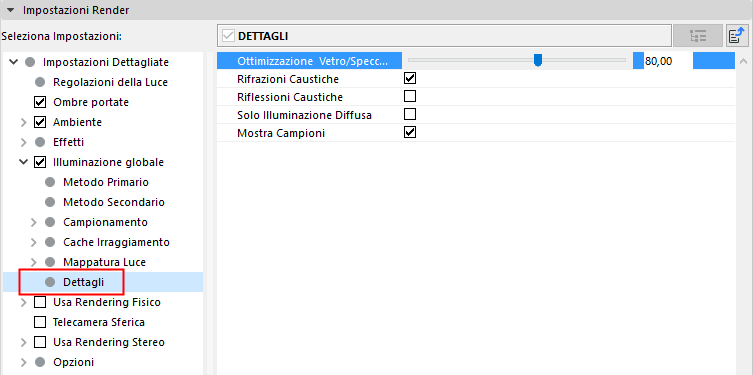Viewport: 753px width, 375px height.
Task: Enable Solo Illuminazione Diffusa checkbox
Action: pos(410,114)
